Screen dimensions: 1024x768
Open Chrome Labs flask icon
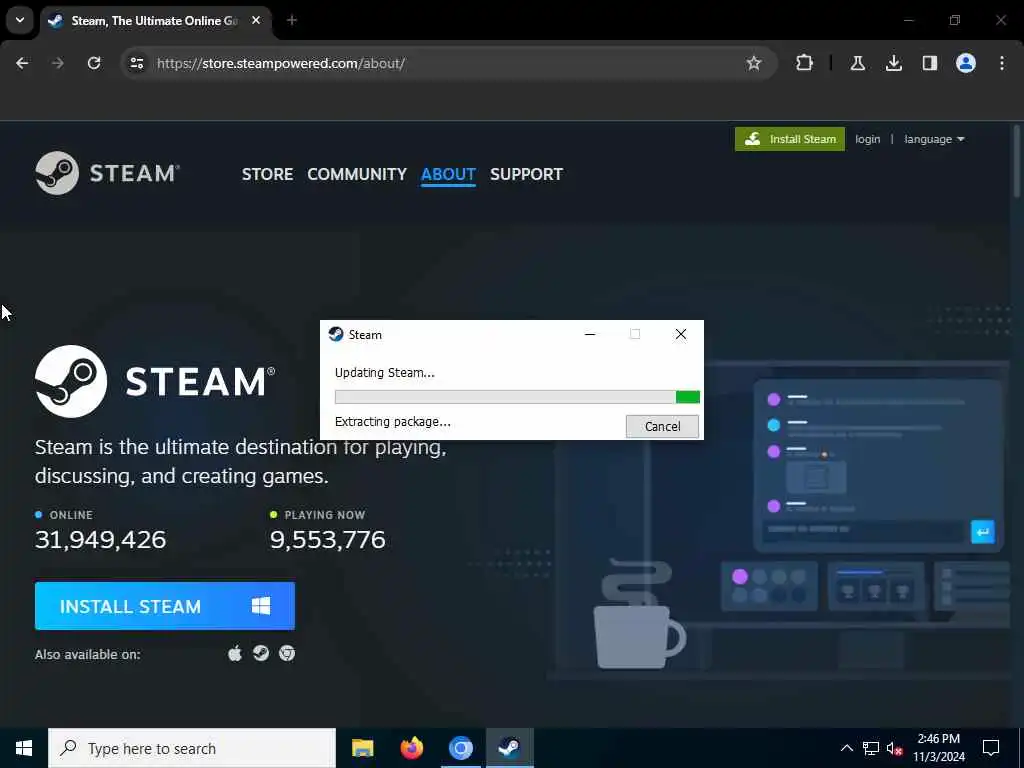[857, 63]
